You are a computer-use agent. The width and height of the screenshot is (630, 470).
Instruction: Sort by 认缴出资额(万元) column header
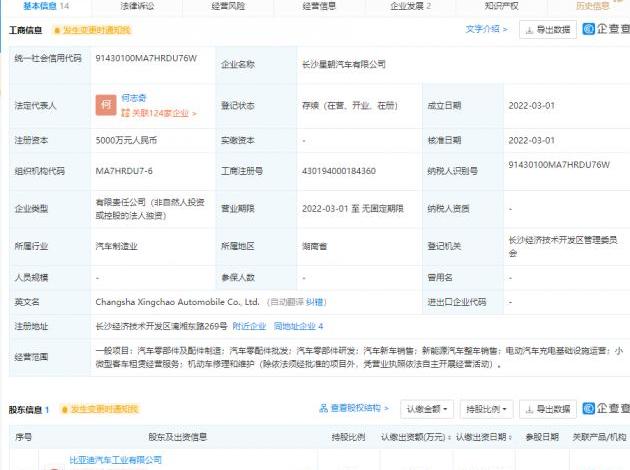pos(415,437)
